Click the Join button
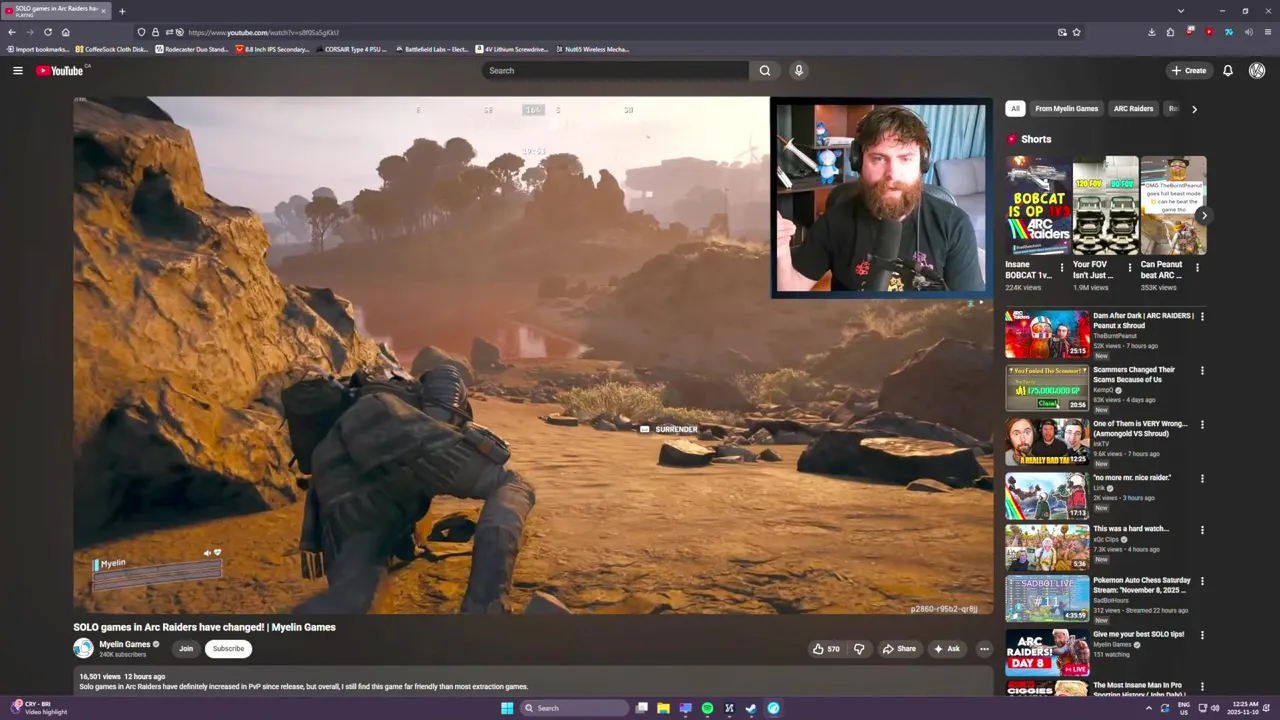The width and height of the screenshot is (1280, 720). pos(186,648)
